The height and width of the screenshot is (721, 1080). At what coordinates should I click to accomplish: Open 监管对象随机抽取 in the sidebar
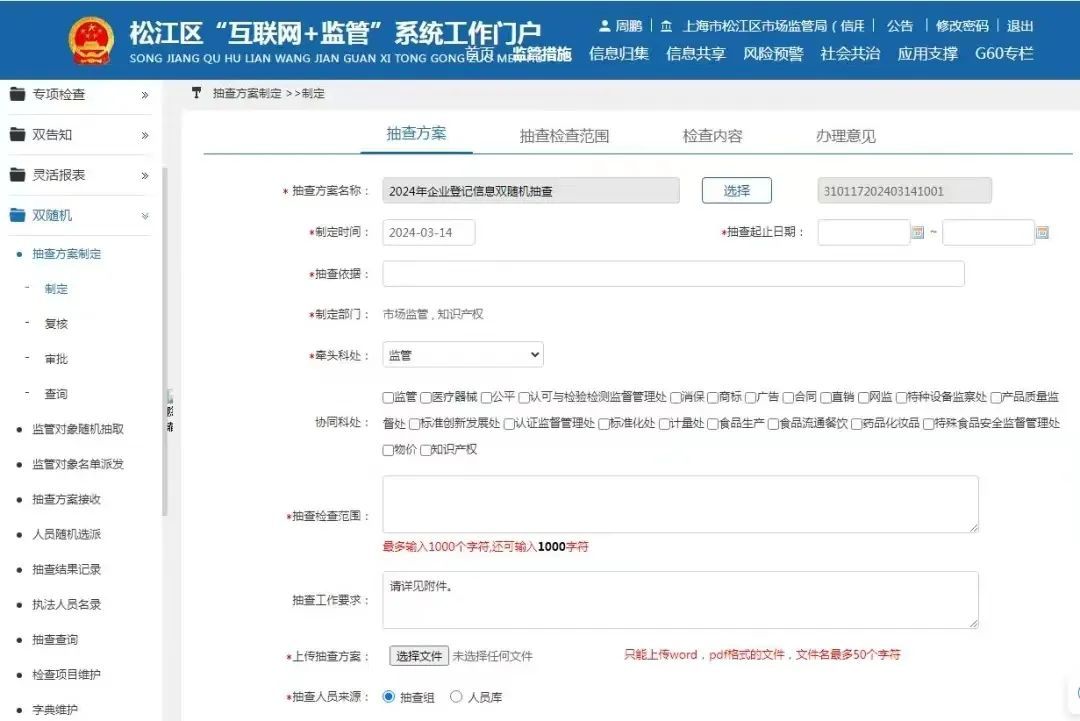point(78,429)
